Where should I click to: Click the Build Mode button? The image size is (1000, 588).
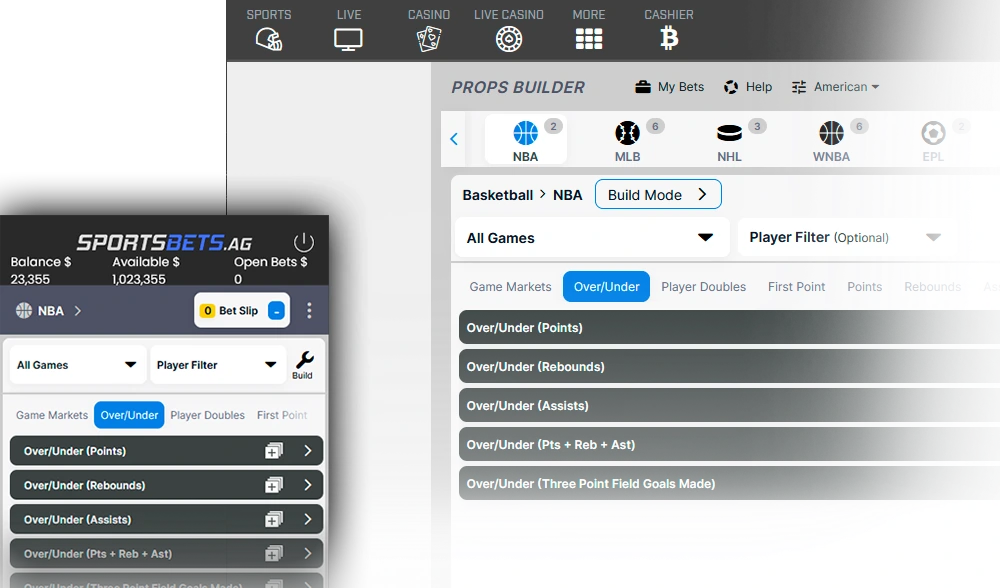pos(658,195)
